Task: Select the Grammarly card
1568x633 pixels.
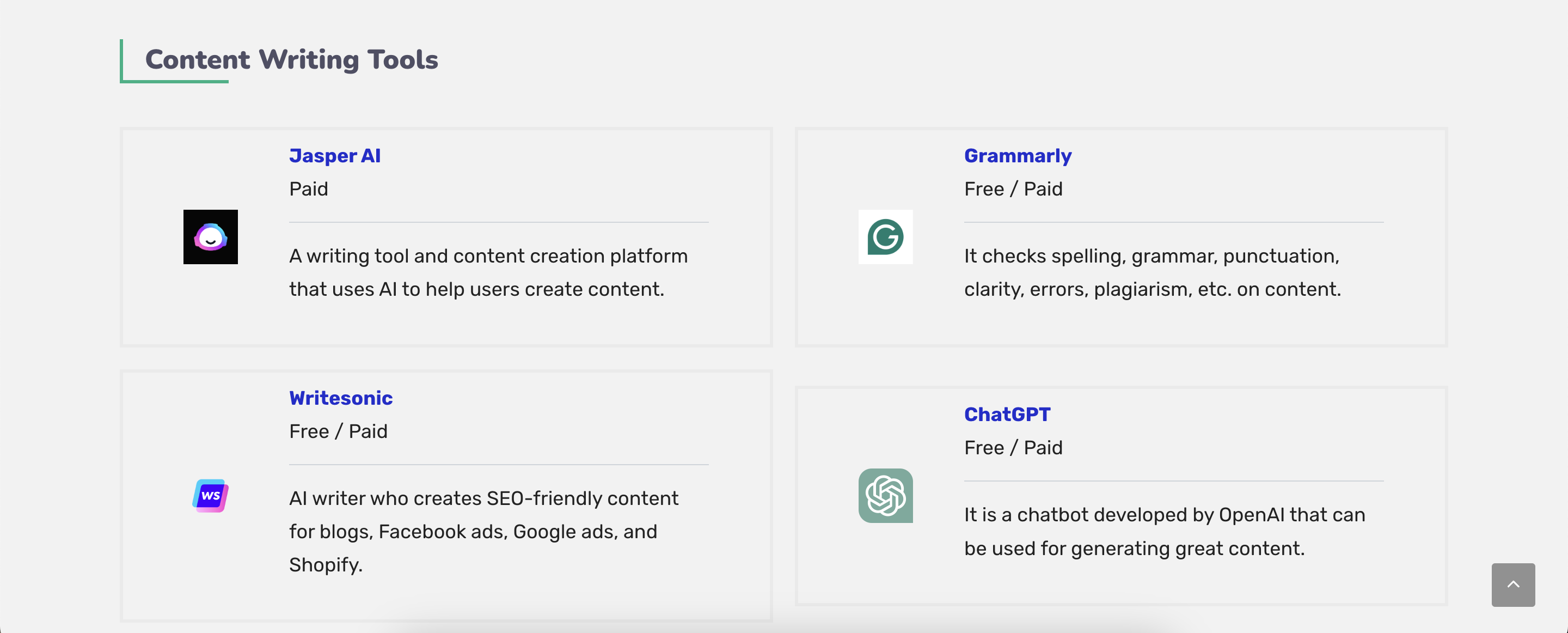Action: point(1120,238)
